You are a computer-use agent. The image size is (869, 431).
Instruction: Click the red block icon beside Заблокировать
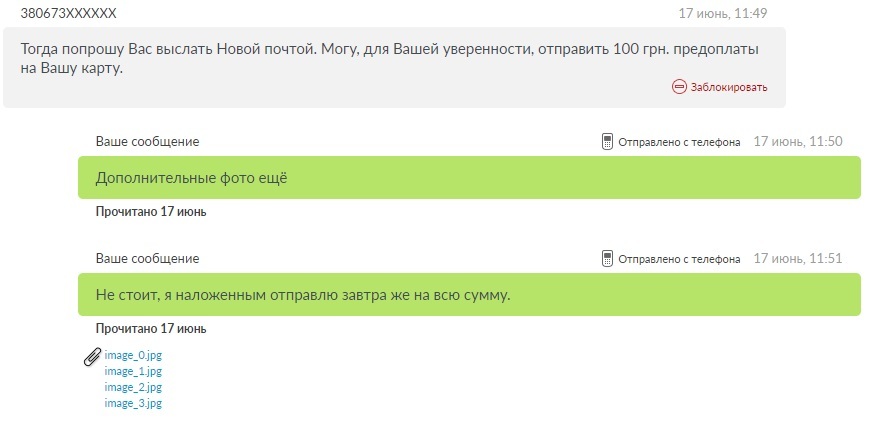coord(679,87)
